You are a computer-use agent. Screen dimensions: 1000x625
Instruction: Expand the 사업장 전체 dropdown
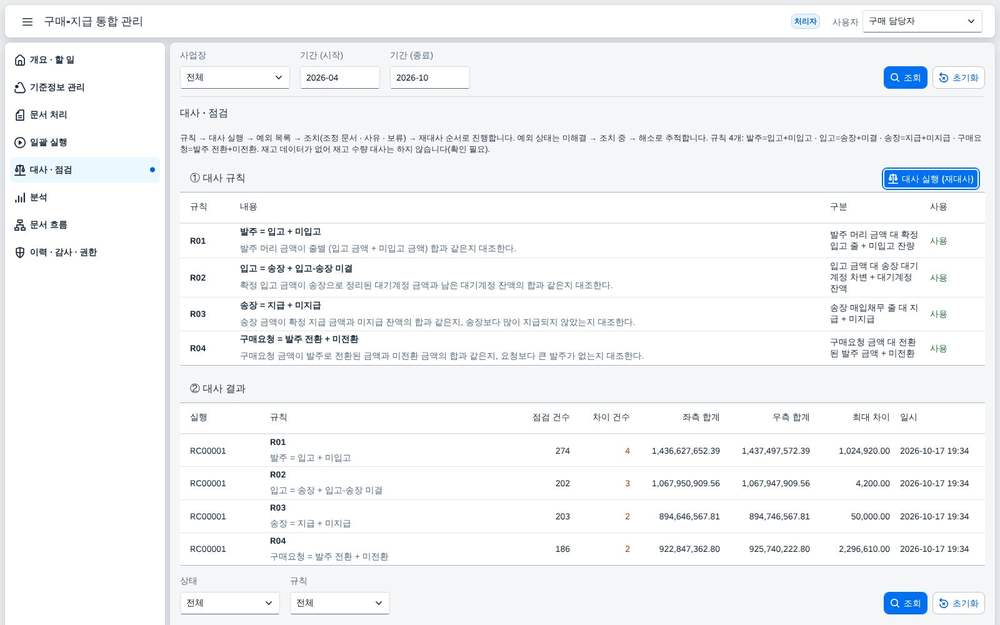pos(235,78)
